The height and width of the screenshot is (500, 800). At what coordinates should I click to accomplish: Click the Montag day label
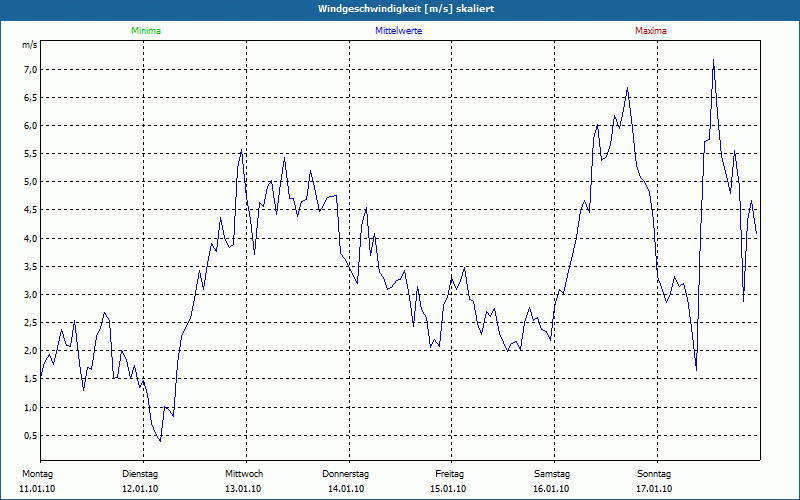37,474
